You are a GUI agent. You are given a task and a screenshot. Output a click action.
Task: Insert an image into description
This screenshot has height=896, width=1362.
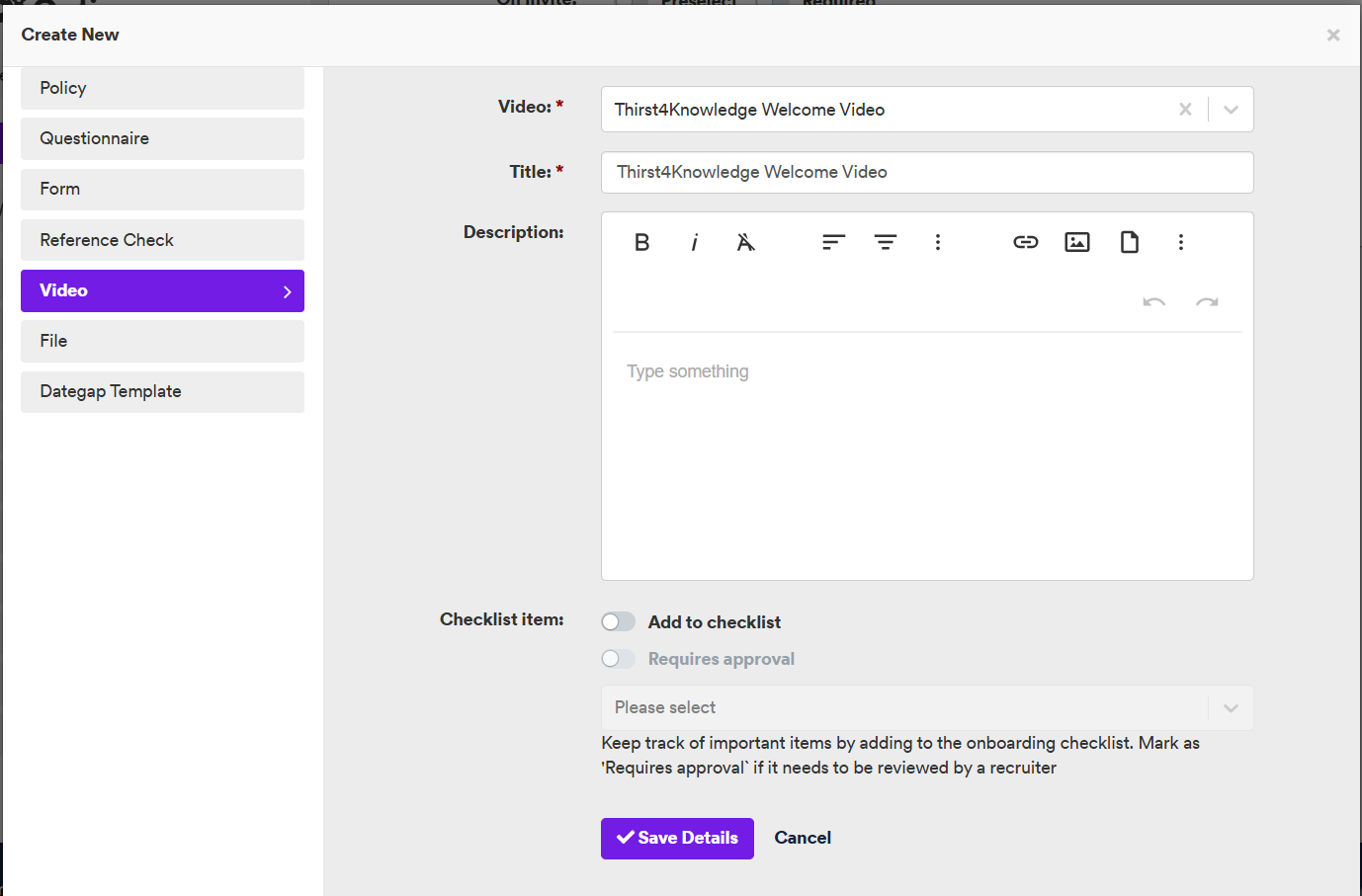pos(1077,242)
